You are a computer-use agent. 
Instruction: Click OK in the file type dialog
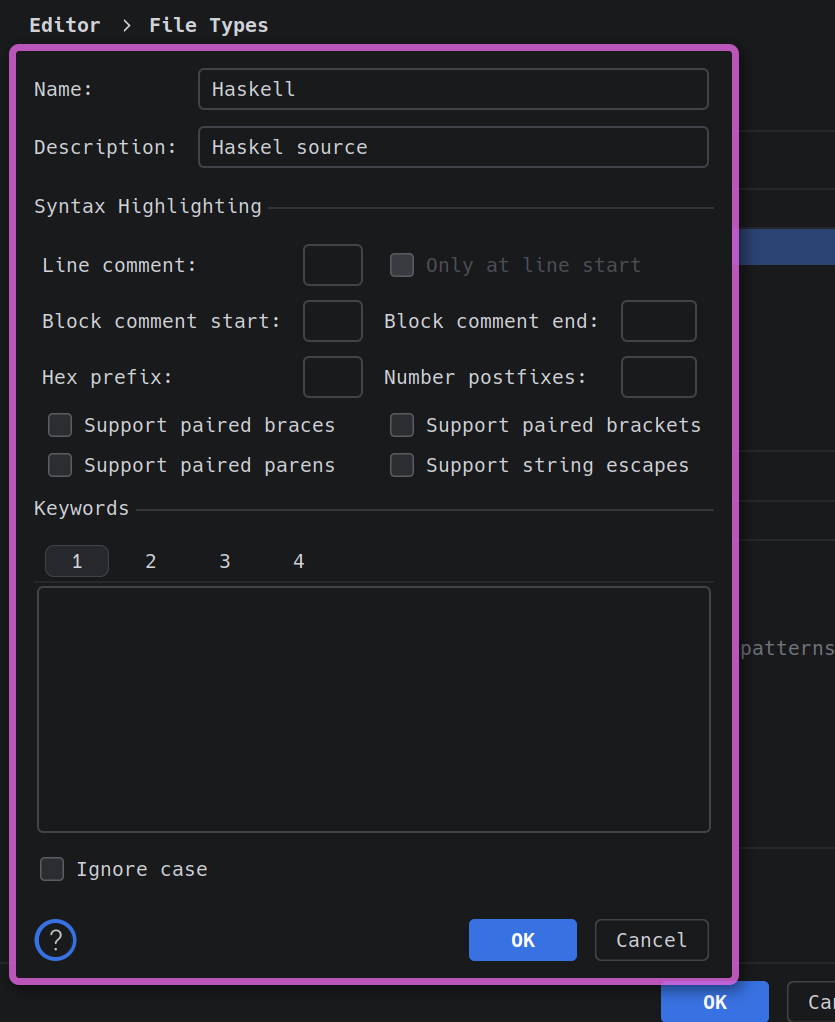pyautogui.click(x=523, y=940)
